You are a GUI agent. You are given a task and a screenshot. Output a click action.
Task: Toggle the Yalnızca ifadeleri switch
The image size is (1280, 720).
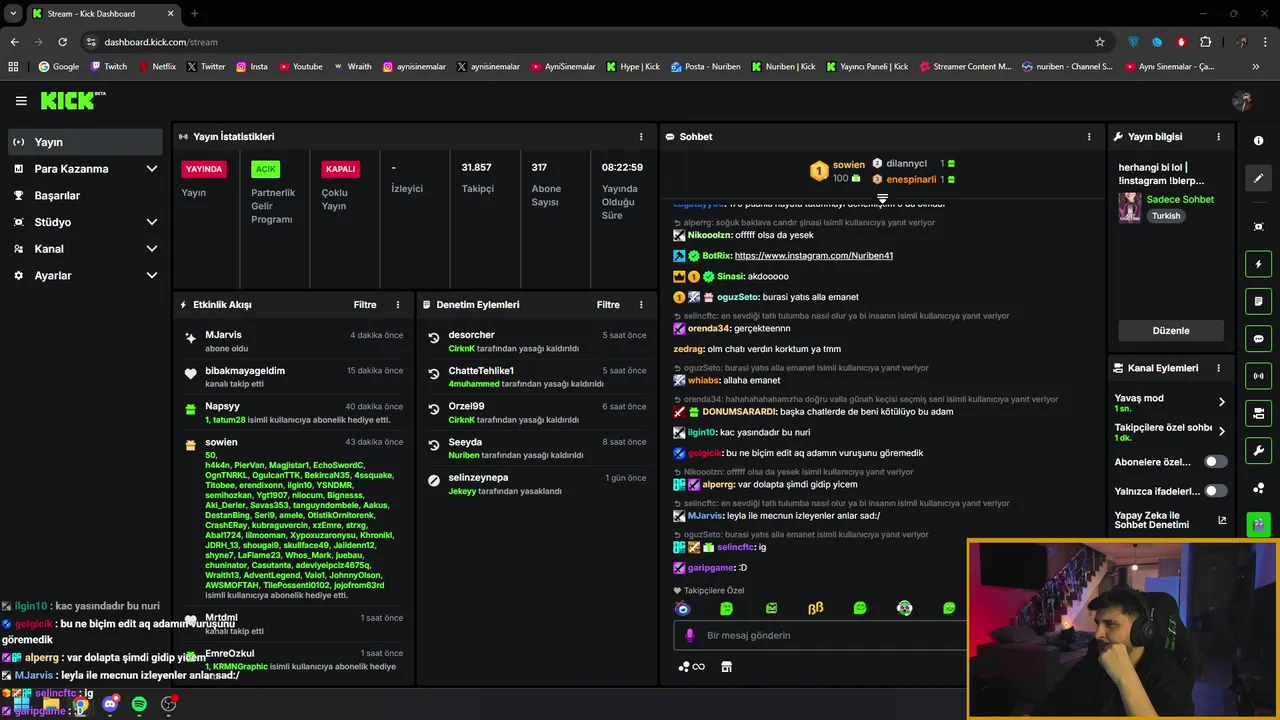[x=1215, y=491]
